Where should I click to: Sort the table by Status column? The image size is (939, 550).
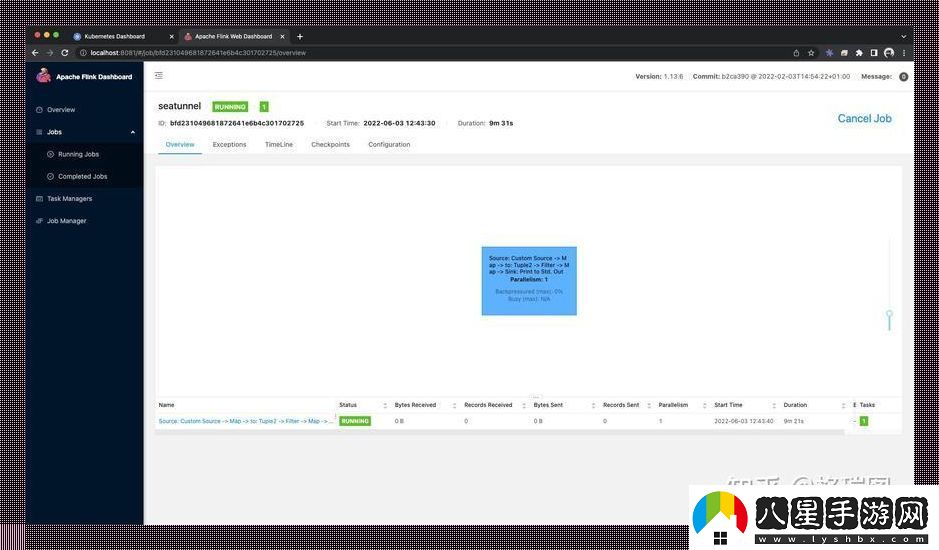[x=384, y=406]
